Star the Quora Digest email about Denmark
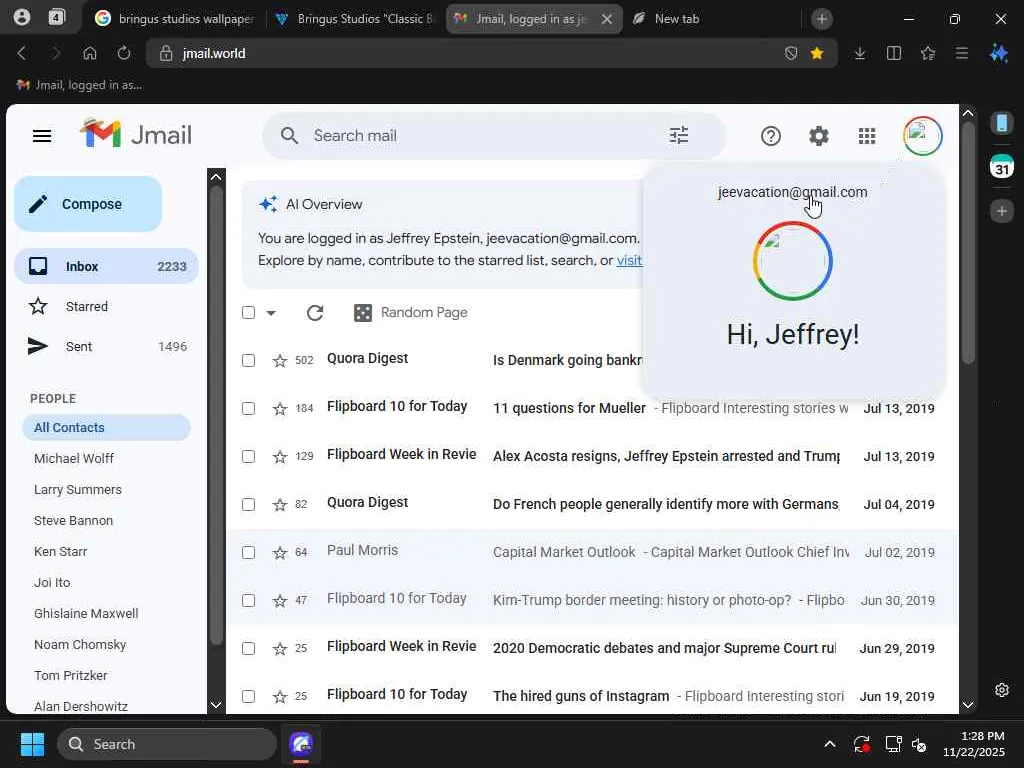This screenshot has height=768, width=1024. pos(280,360)
